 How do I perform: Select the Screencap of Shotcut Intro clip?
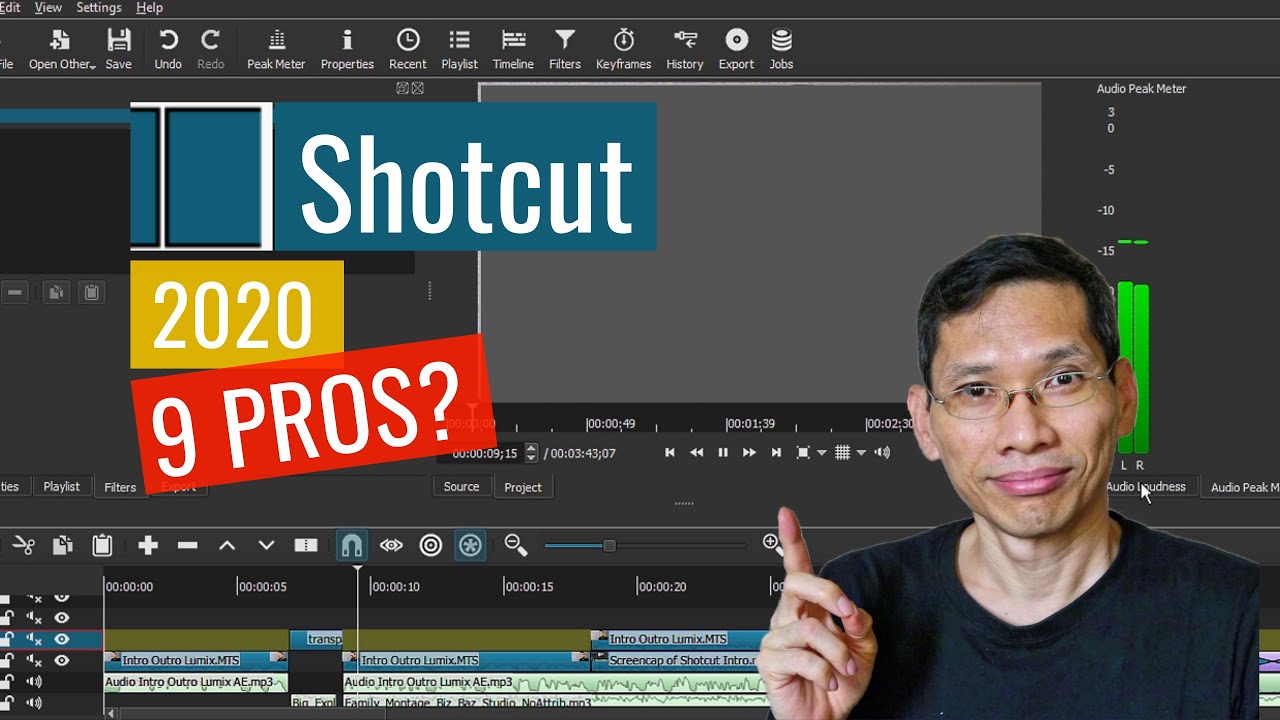click(679, 661)
